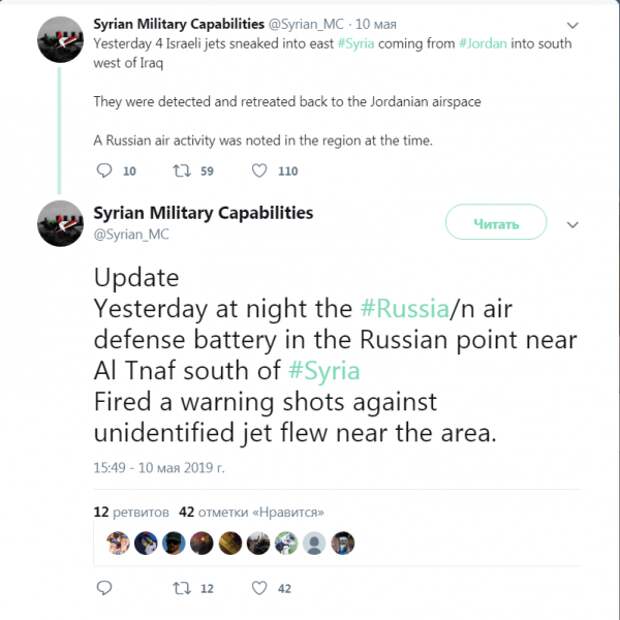Like the Update tweet with 42 likes
620x620 pixels.
[259, 588]
